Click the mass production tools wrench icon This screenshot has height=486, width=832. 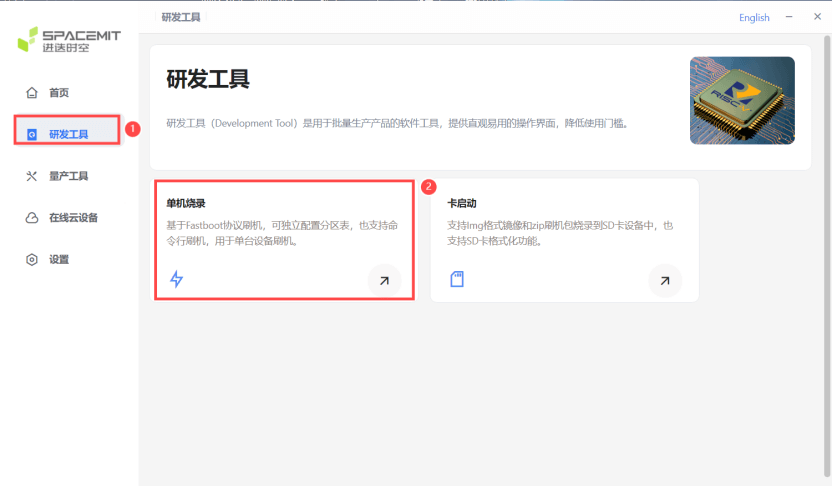(x=32, y=176)
